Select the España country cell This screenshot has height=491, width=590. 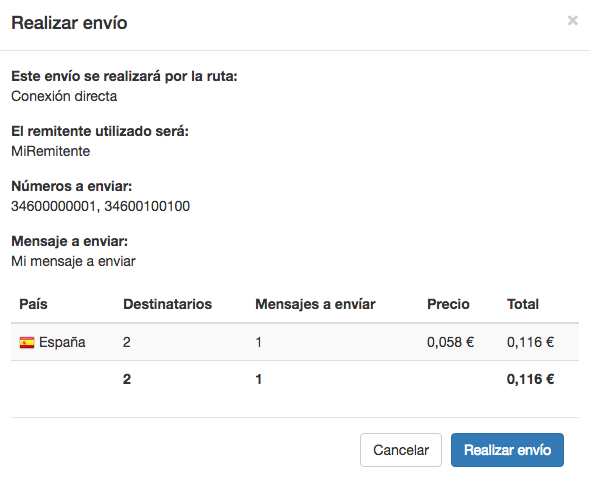click(53, 342)
